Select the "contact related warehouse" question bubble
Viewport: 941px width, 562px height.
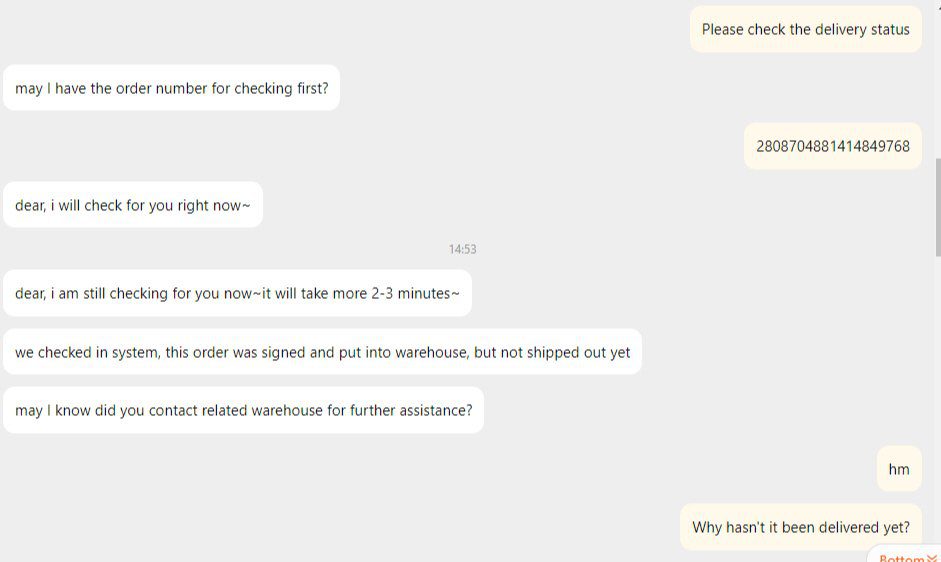243,410
